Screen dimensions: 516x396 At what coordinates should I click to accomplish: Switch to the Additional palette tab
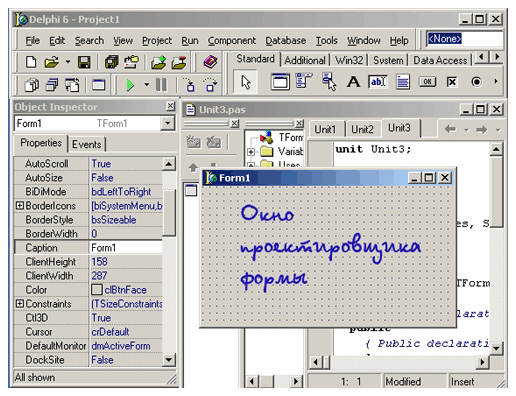pyautogui.click(x=305, y=60)
